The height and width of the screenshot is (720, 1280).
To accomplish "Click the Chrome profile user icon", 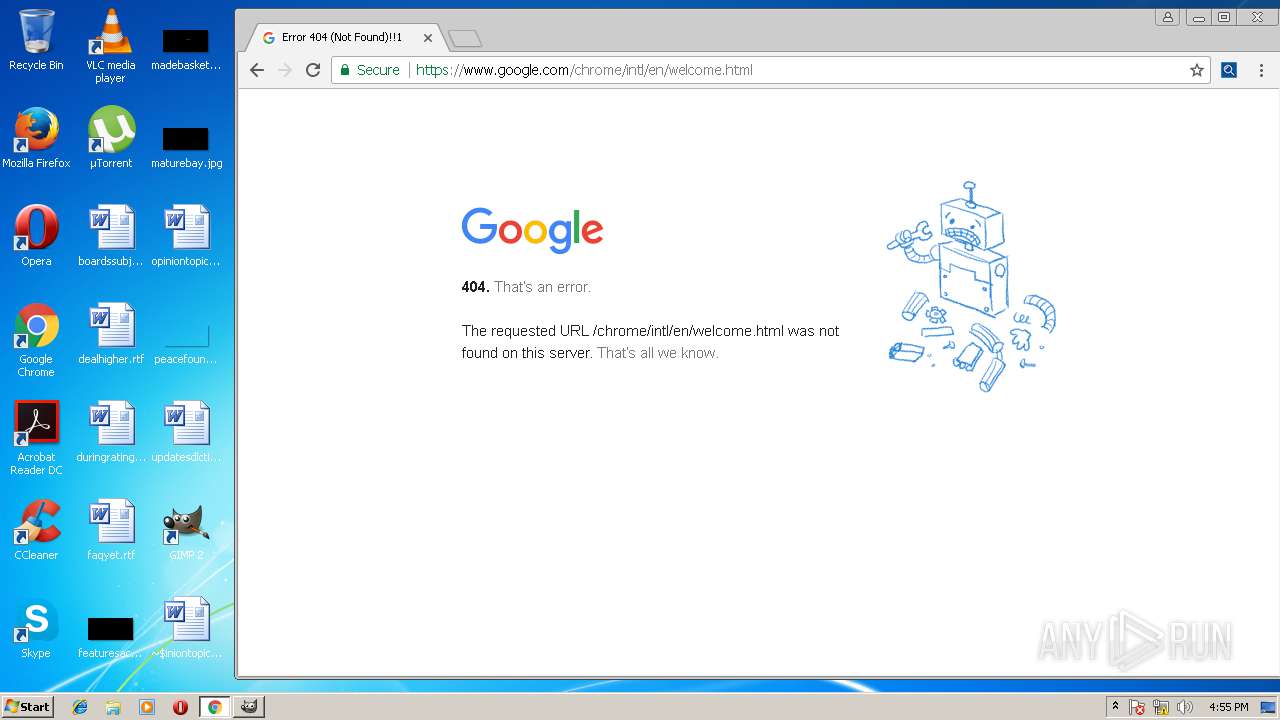I will 1167,17.
